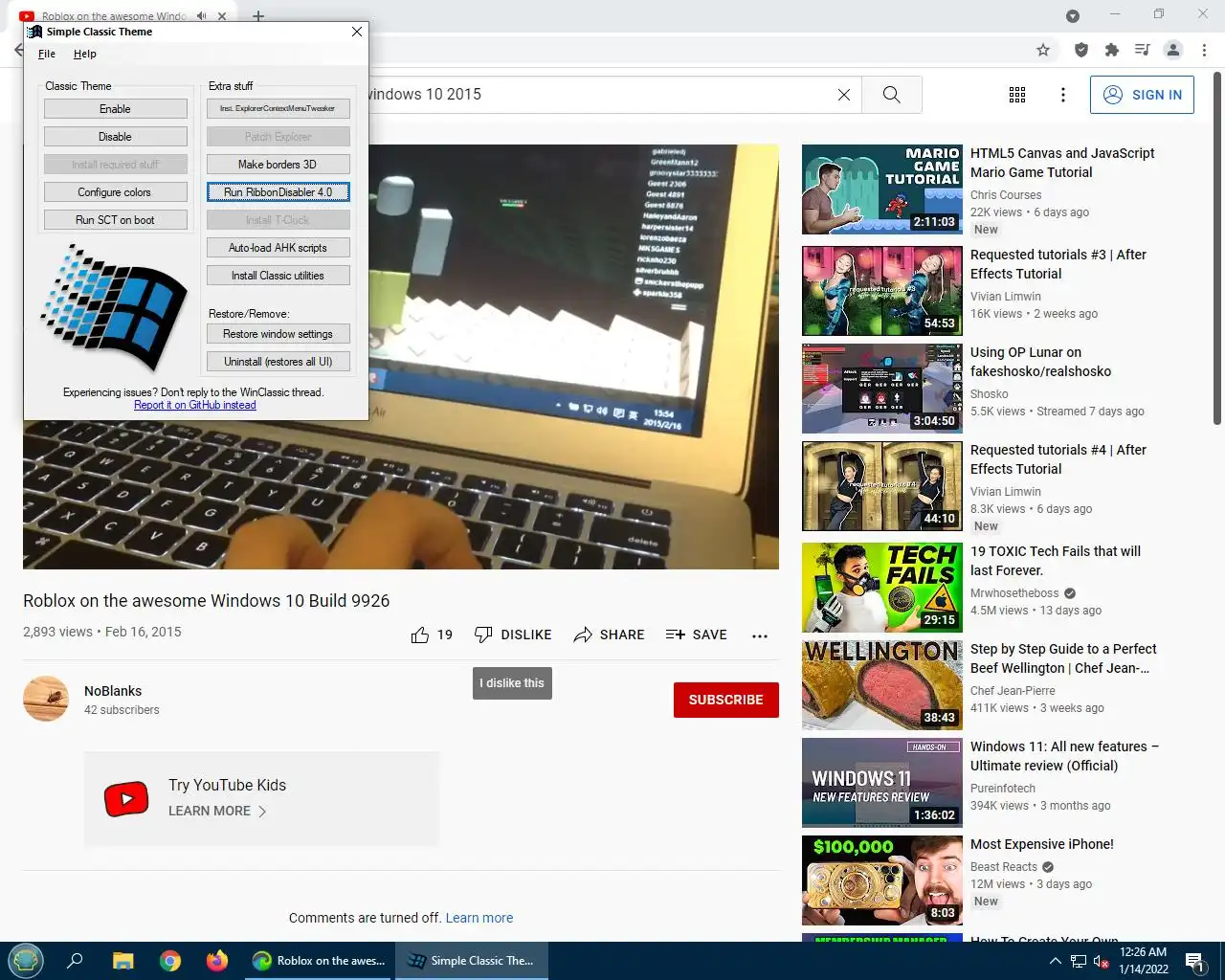Viewport: 1225px width, 980px height.
Task: Click Auto-load AHK scripts
Action: (278, 248)
